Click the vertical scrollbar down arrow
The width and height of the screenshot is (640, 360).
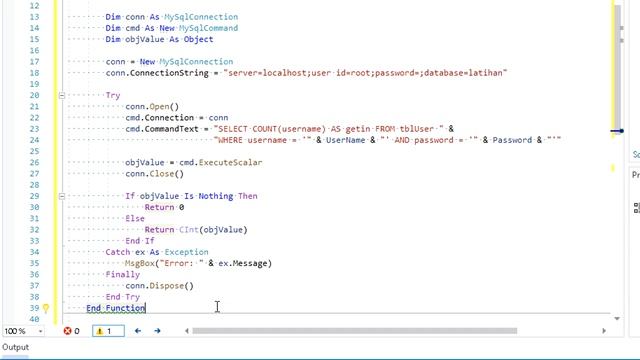click(617, 319)
